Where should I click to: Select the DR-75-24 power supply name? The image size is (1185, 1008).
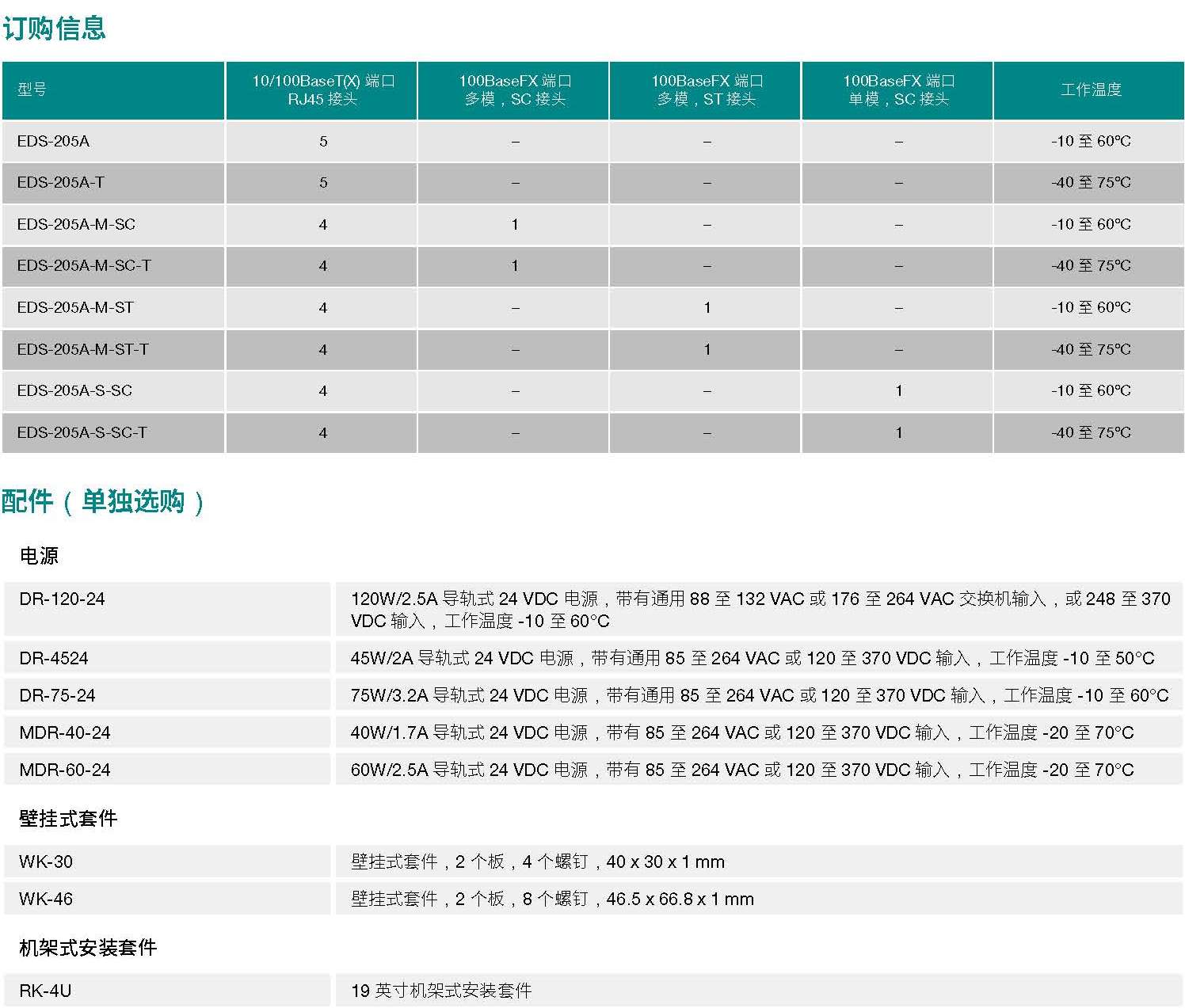point(57,695)
